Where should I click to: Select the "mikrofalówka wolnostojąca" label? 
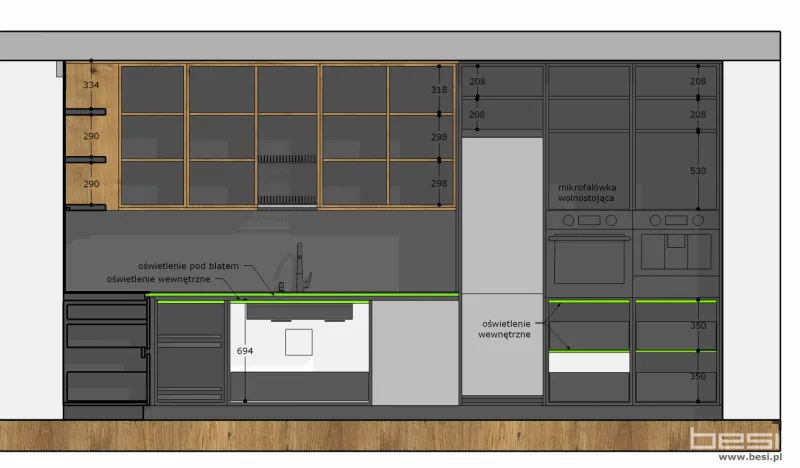coord(587,192)
